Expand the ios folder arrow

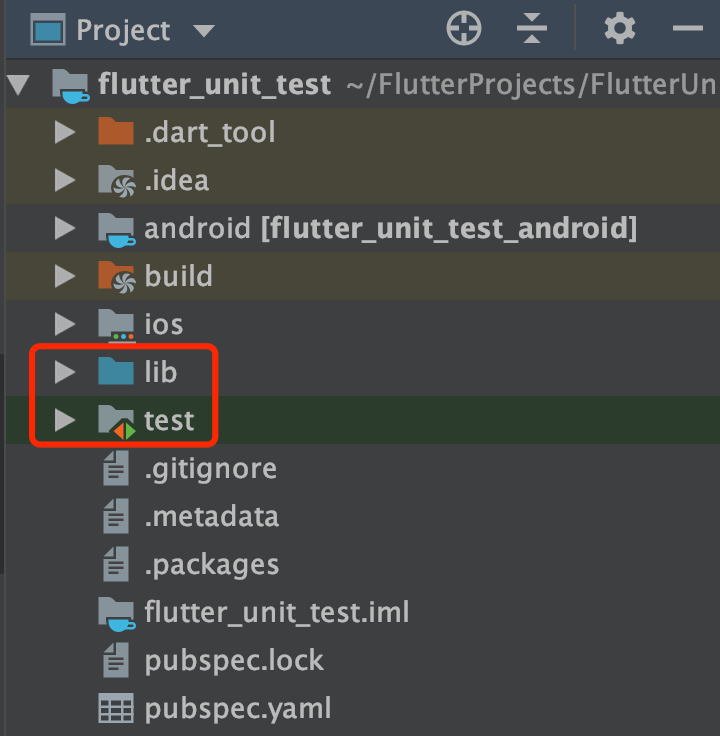(x=65, y=325)
